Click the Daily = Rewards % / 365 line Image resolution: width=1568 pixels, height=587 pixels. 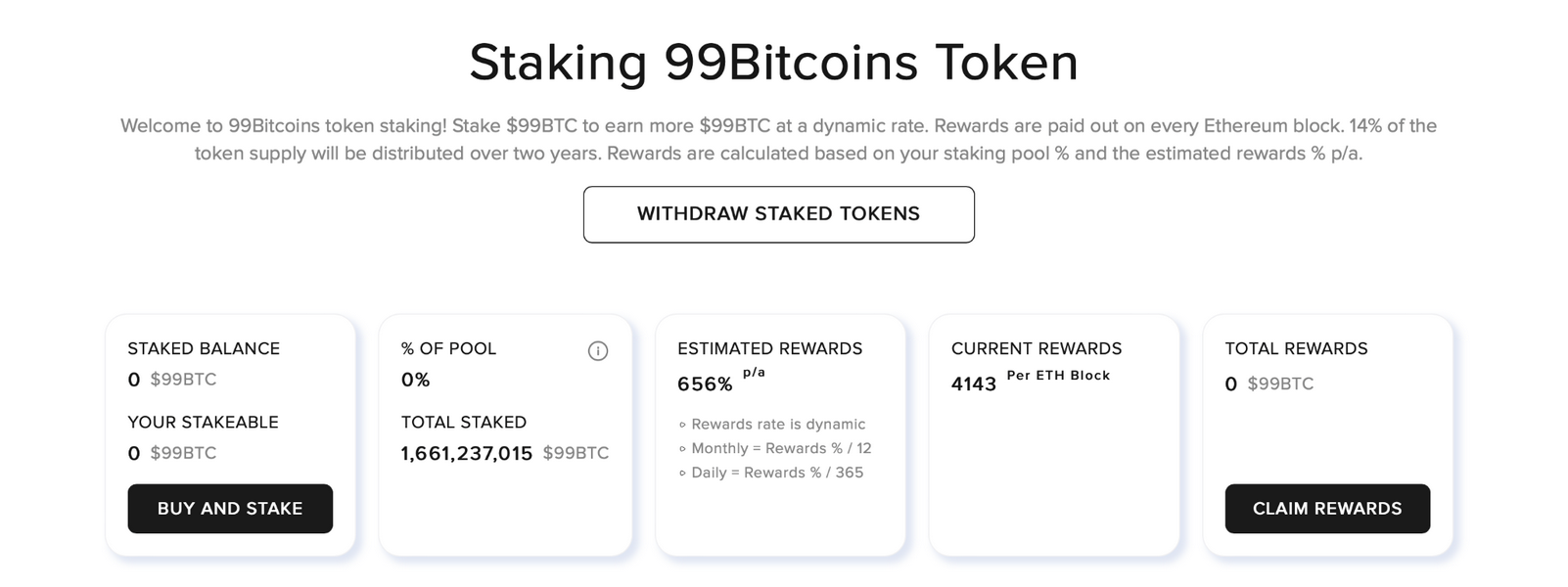[777, 473]
